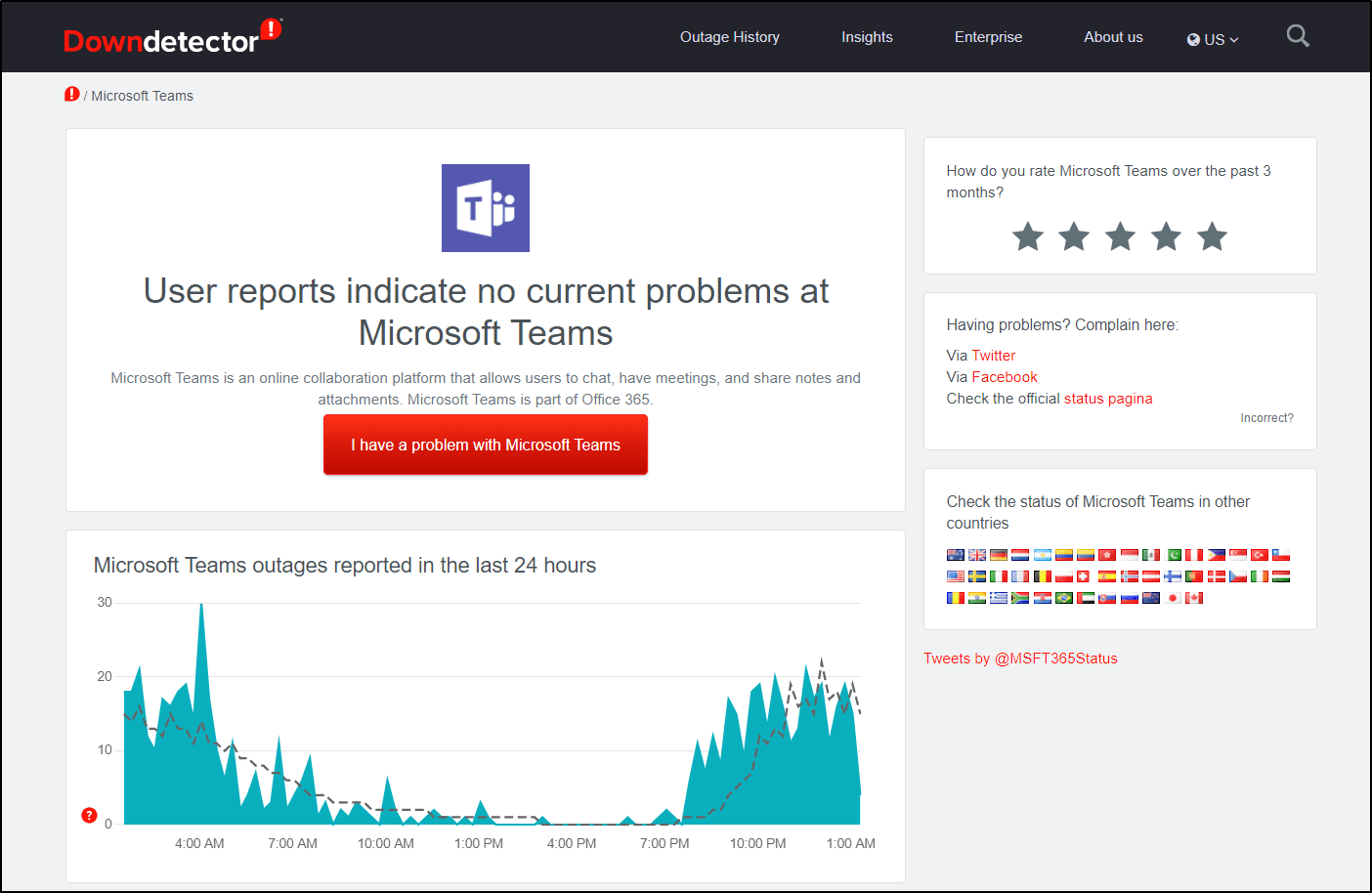This screenshot has height=893, width=1372.
Task: Select the Germany flag
Action: tap(999, 555)
